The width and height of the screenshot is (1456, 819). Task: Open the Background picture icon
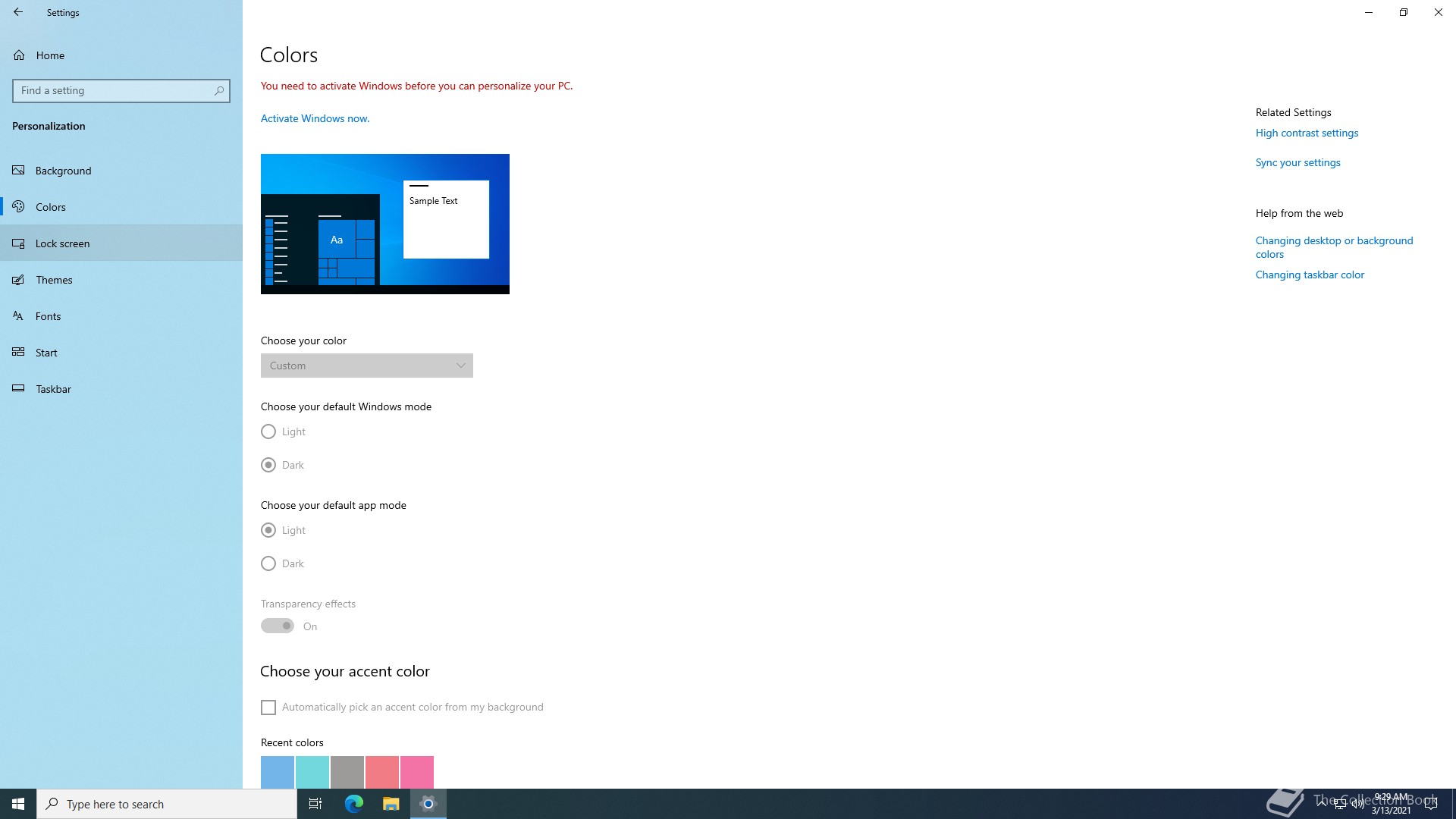tap(18, 171)
